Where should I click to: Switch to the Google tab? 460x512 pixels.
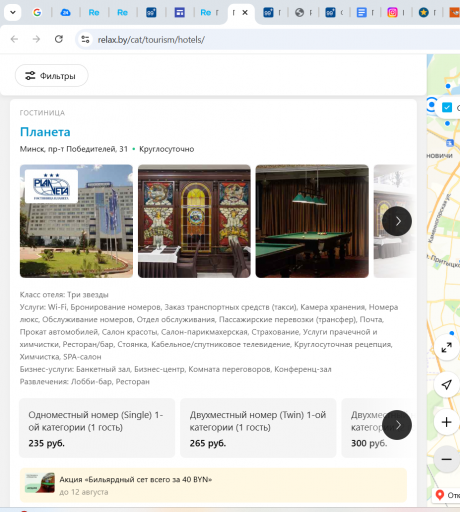37,13
